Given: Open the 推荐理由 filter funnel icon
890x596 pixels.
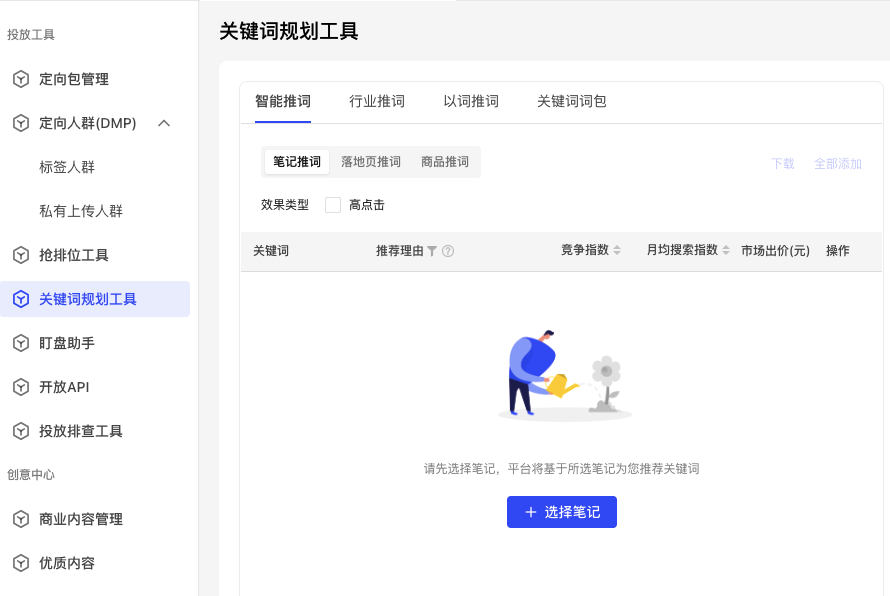Looking at the screenshot, I should (x=432, y=251).
